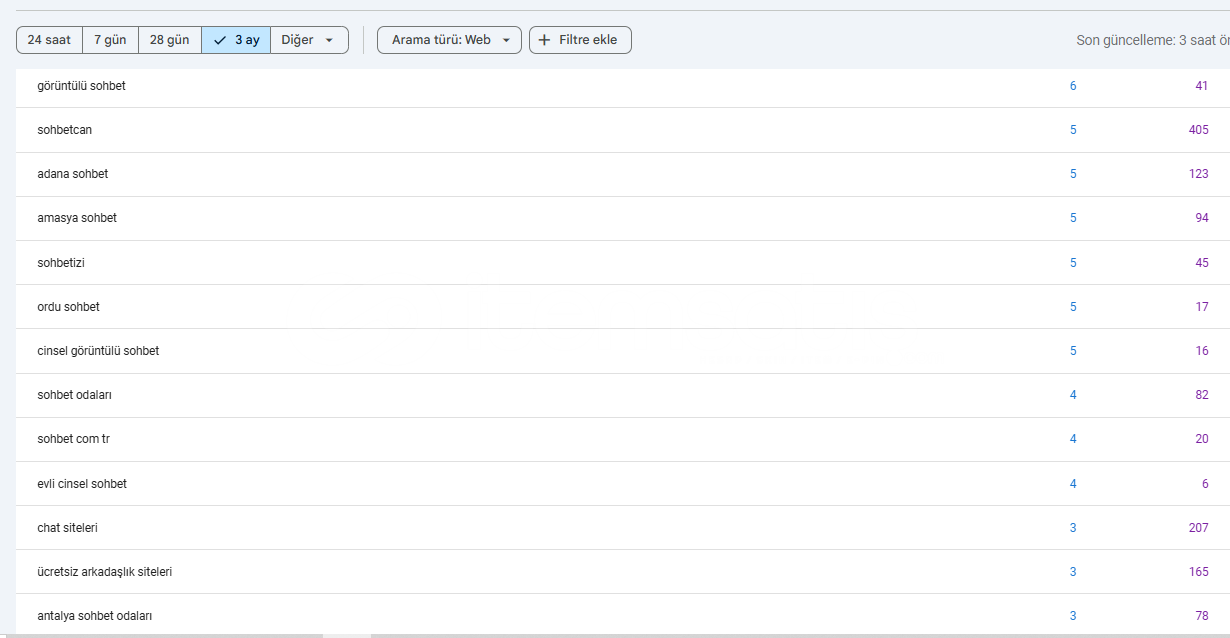Screen dimensions: 1230x638
Task: Click the sohbet odaları query row
Action: 623,395
